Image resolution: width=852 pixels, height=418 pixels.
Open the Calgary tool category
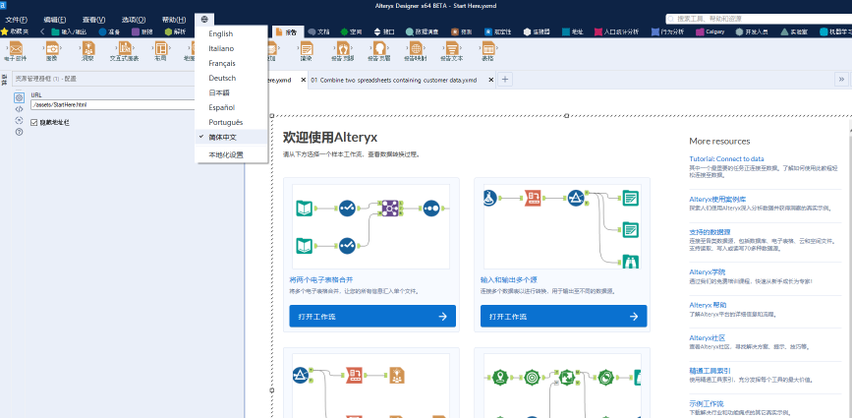(x=710, y=32)
